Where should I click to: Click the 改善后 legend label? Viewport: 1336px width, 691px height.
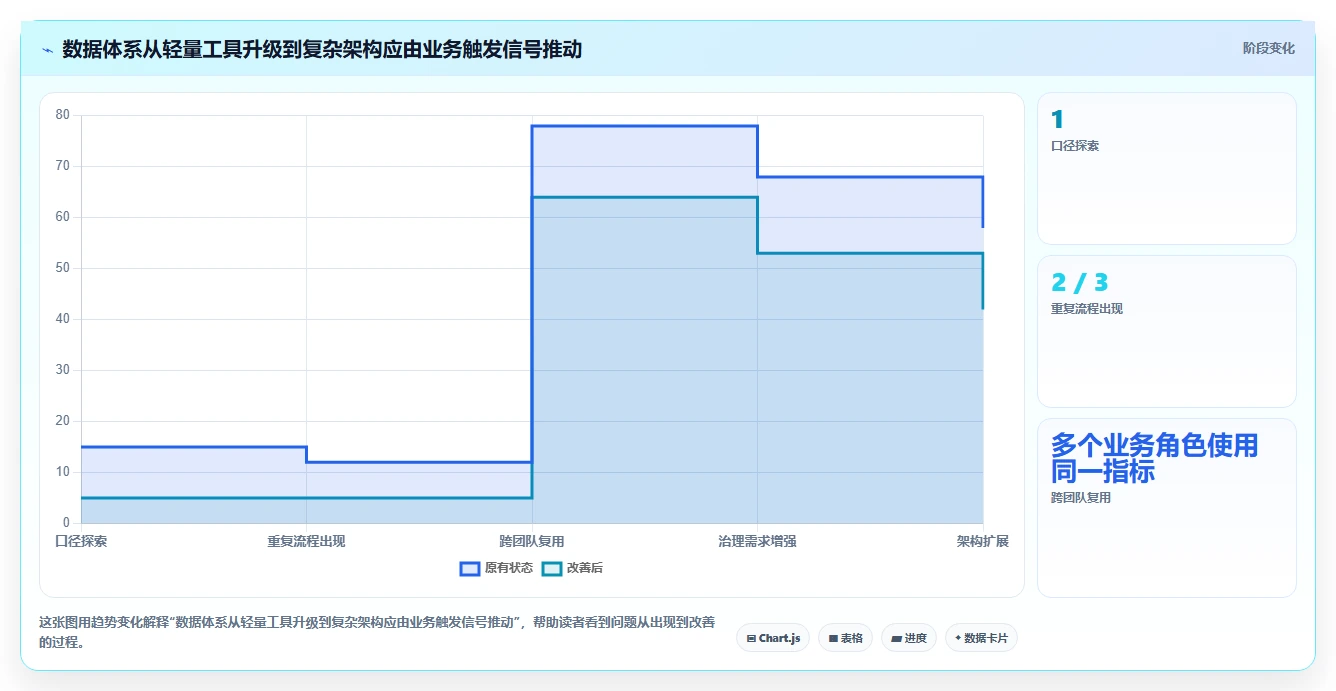[585, 568]
